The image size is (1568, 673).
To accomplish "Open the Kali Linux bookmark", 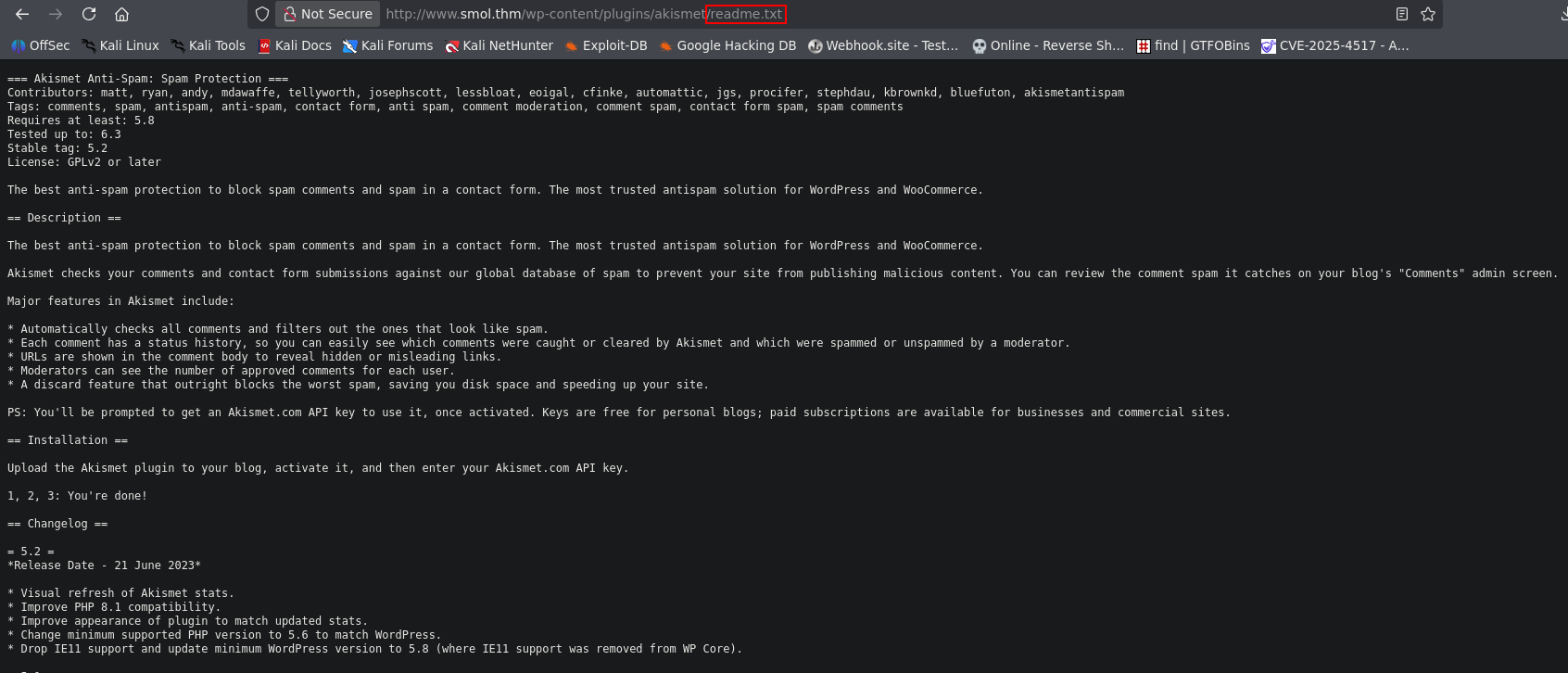I will click(x=120, y=45).
